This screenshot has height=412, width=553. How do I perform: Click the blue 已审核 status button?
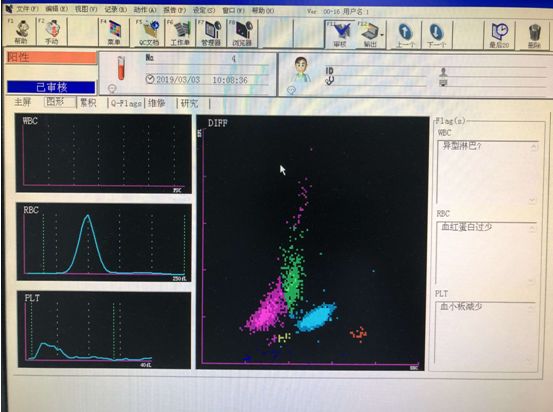tap(51, 87)
